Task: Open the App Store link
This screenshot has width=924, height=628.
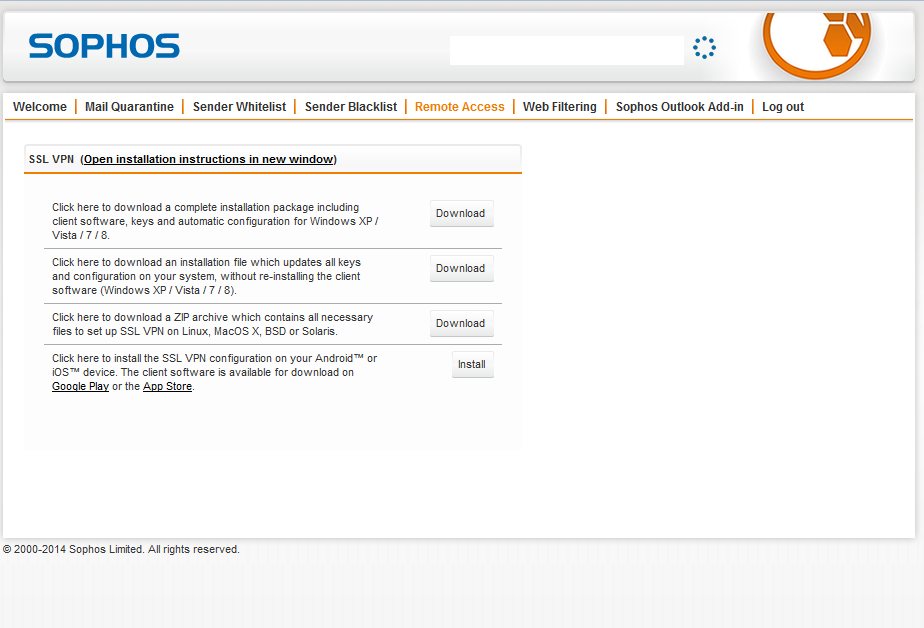Action: pyautogui.click(x=167, y=386)
